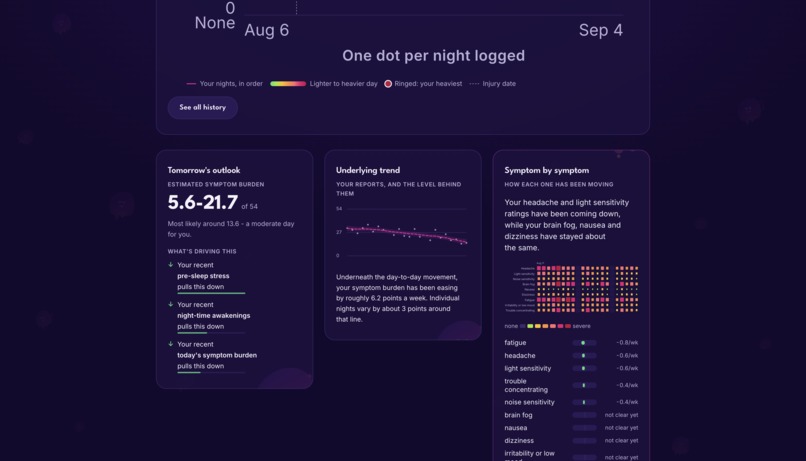Click the down arrow beside night-time awakenings

pyautogui.click(x=171, y=304)
